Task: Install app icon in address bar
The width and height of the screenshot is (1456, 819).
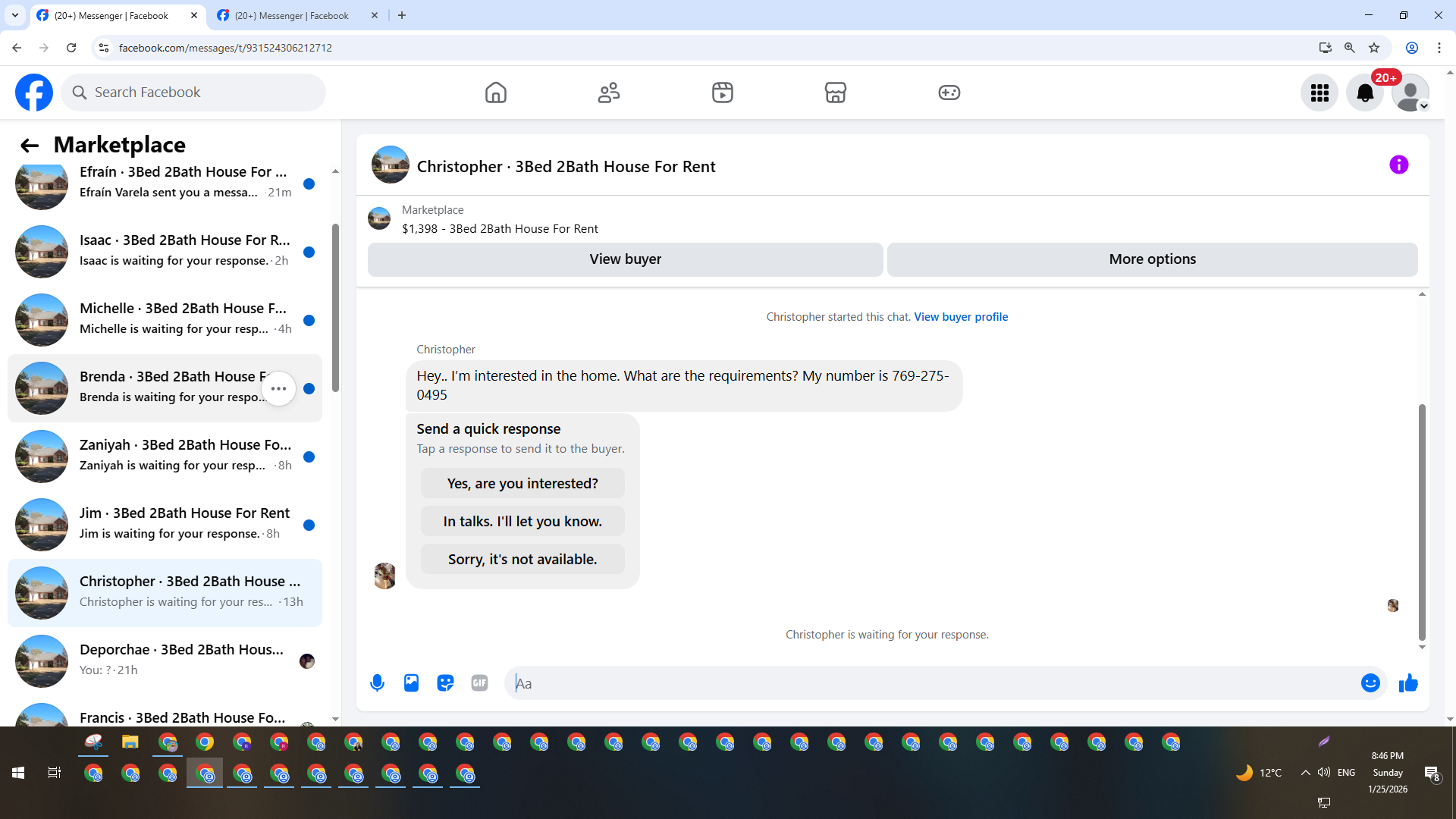Action: [1326, 48]
